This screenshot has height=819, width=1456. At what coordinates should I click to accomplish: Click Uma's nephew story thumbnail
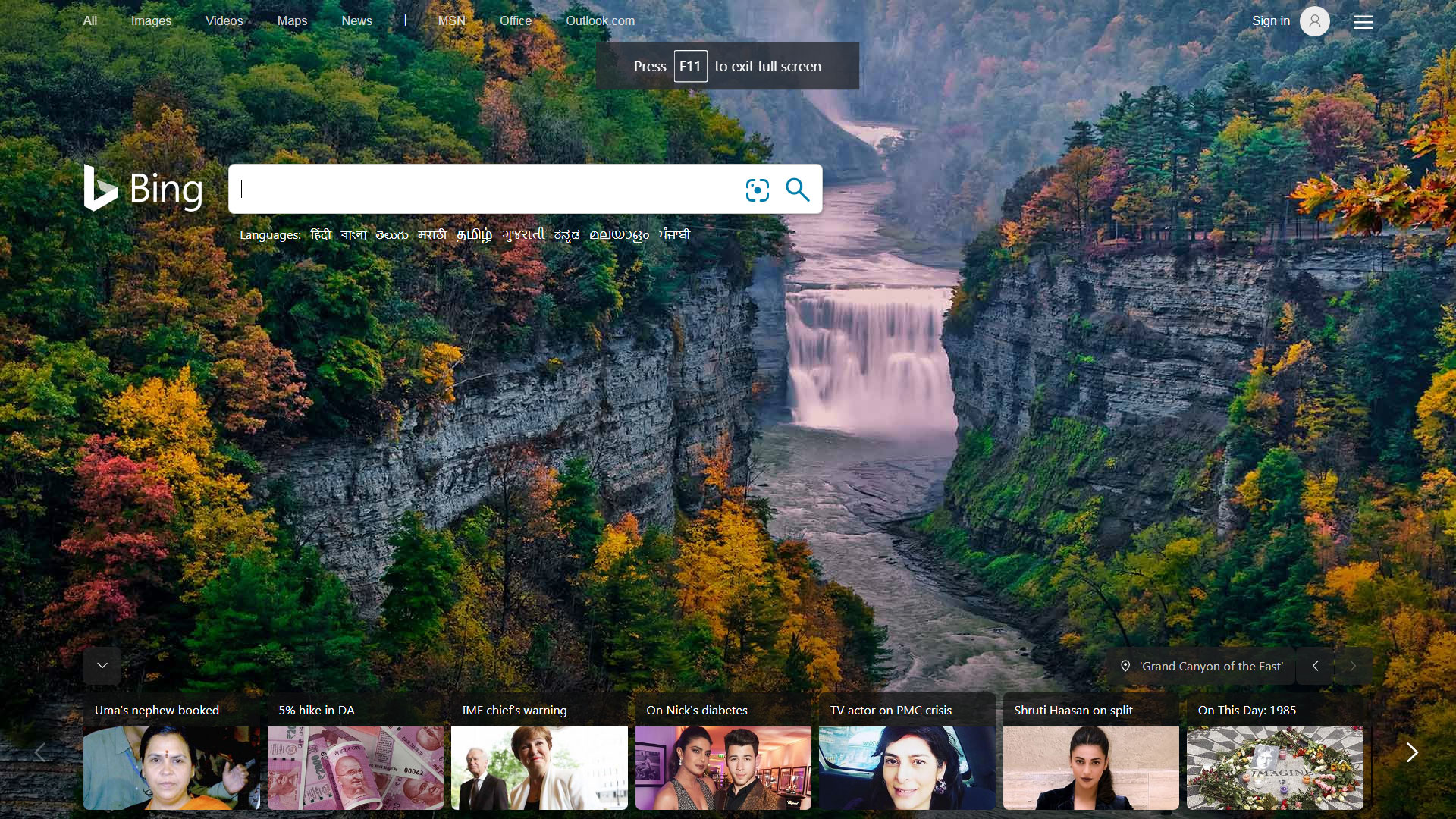171,768
